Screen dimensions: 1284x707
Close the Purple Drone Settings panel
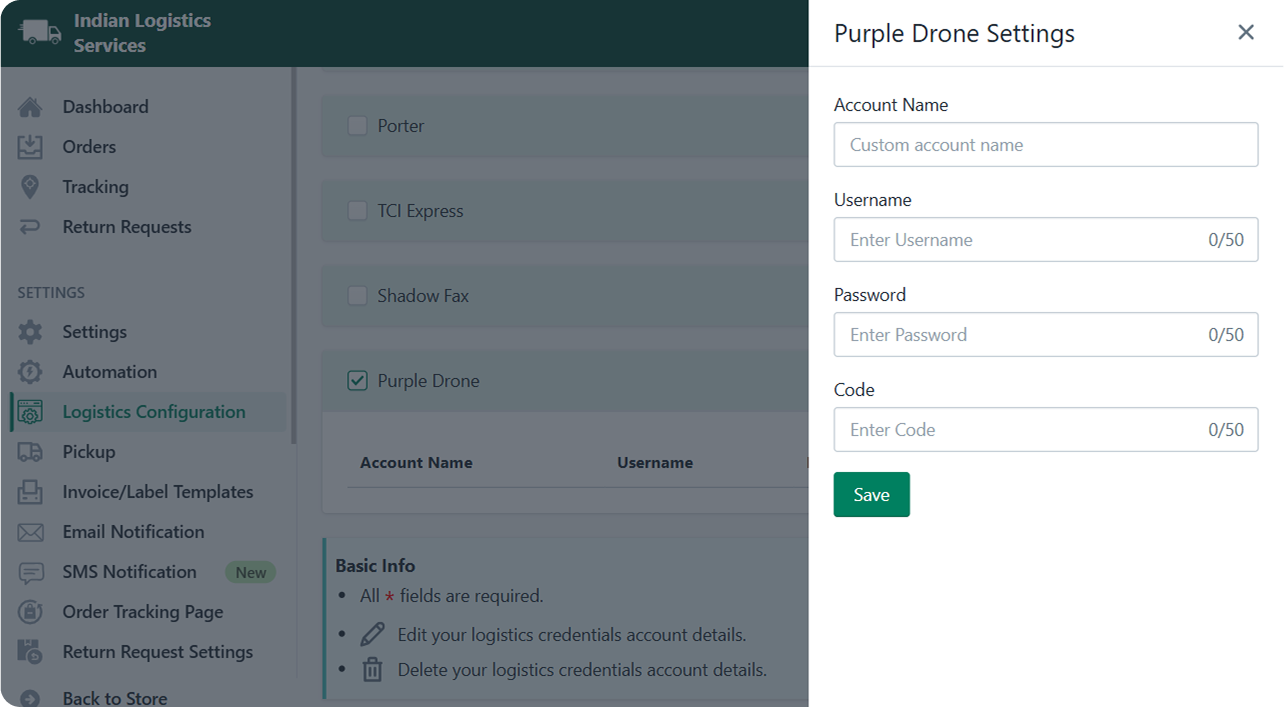tap(1245, 32)
